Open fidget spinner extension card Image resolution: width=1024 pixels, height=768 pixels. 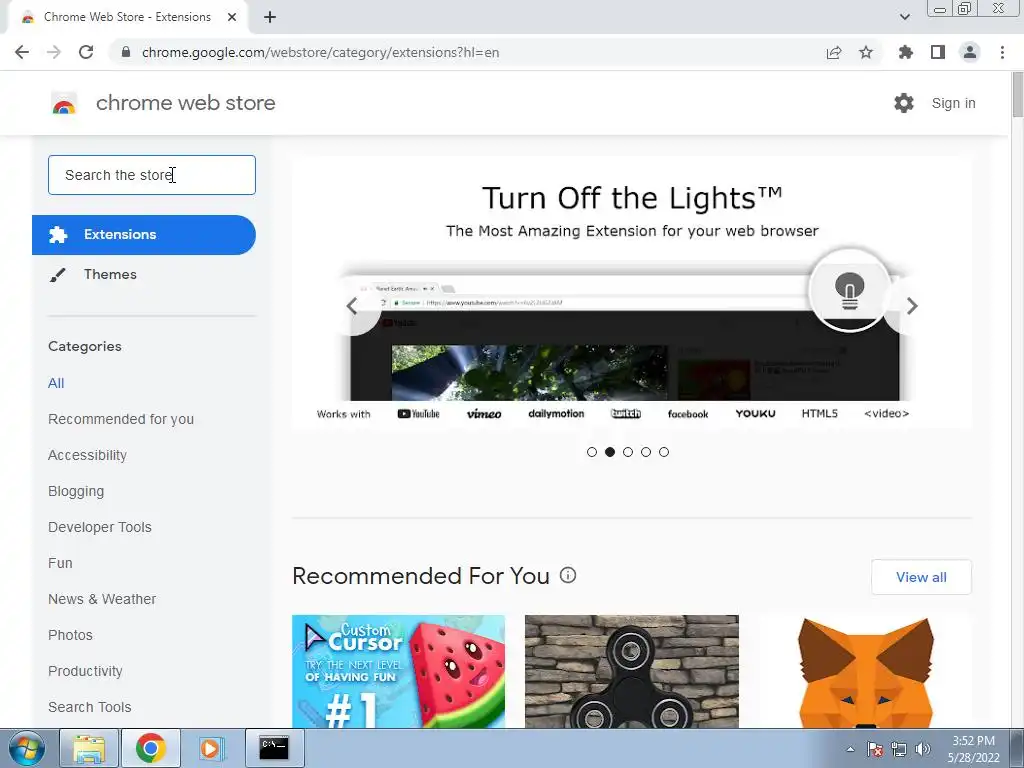point(632,671)
